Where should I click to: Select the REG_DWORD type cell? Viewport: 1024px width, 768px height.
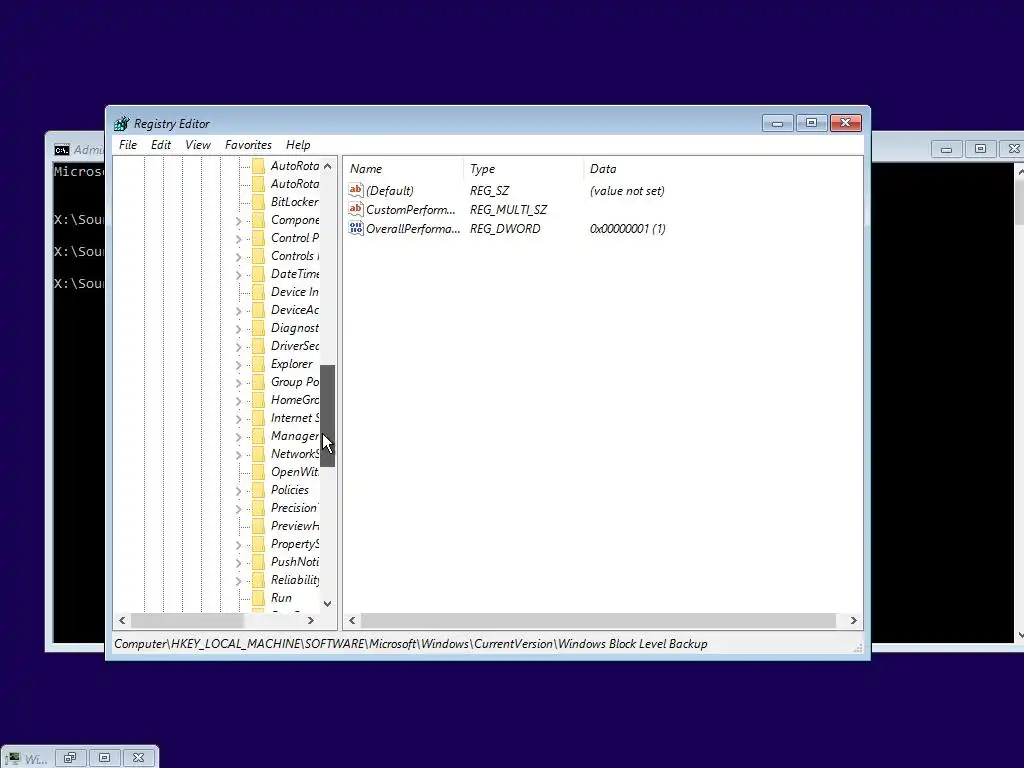[505, 229]
